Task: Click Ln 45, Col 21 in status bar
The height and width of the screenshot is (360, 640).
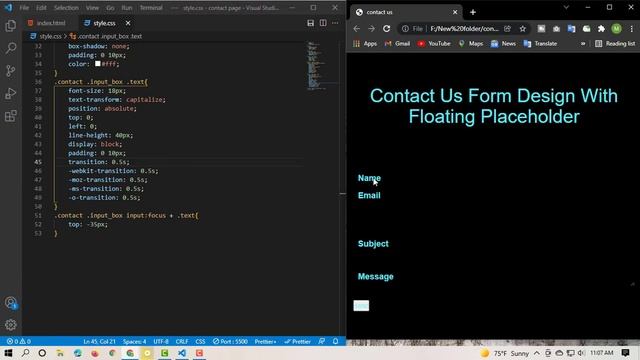Action: 99,341
